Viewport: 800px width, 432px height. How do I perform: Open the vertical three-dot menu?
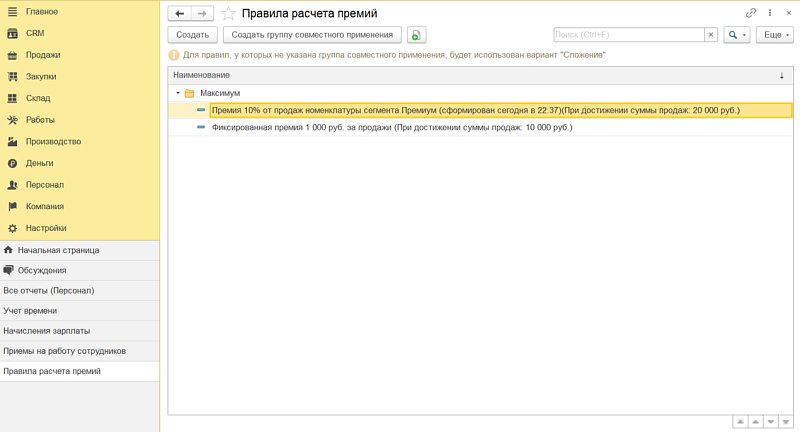point(770,13)
